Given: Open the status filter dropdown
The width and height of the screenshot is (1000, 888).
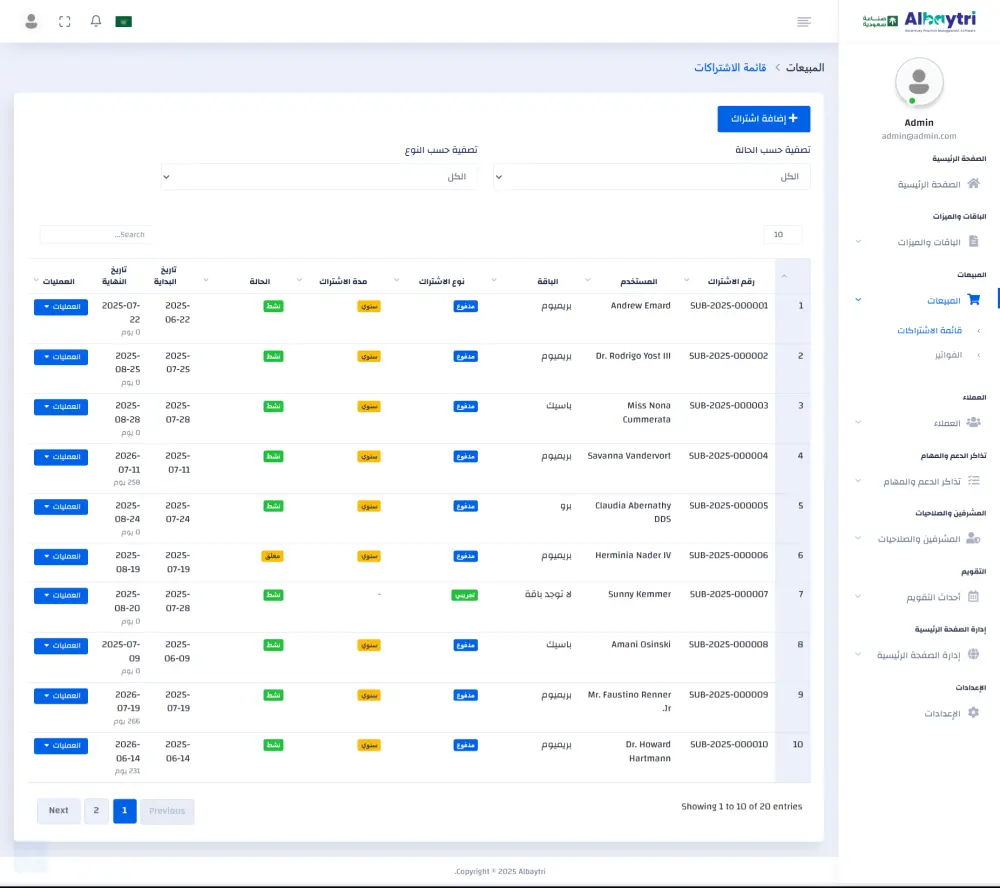Looking at the screenshot, I should coord(651,177).
